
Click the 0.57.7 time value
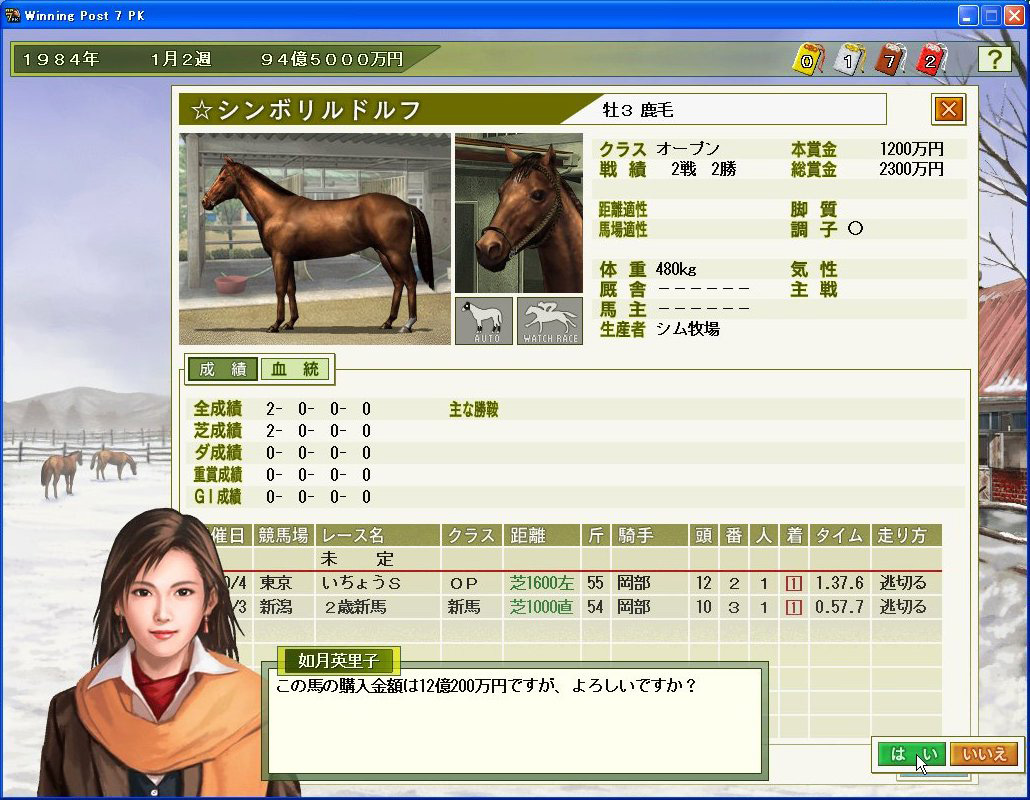click(840, 607)
